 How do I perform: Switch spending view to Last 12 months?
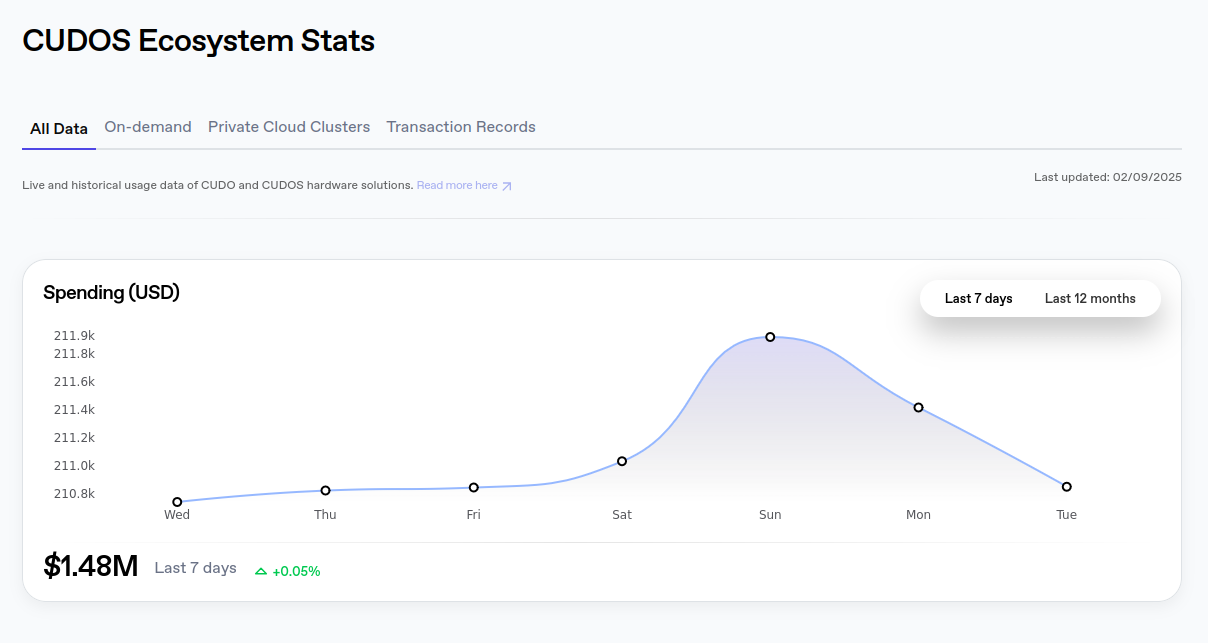pos(1090,298)
